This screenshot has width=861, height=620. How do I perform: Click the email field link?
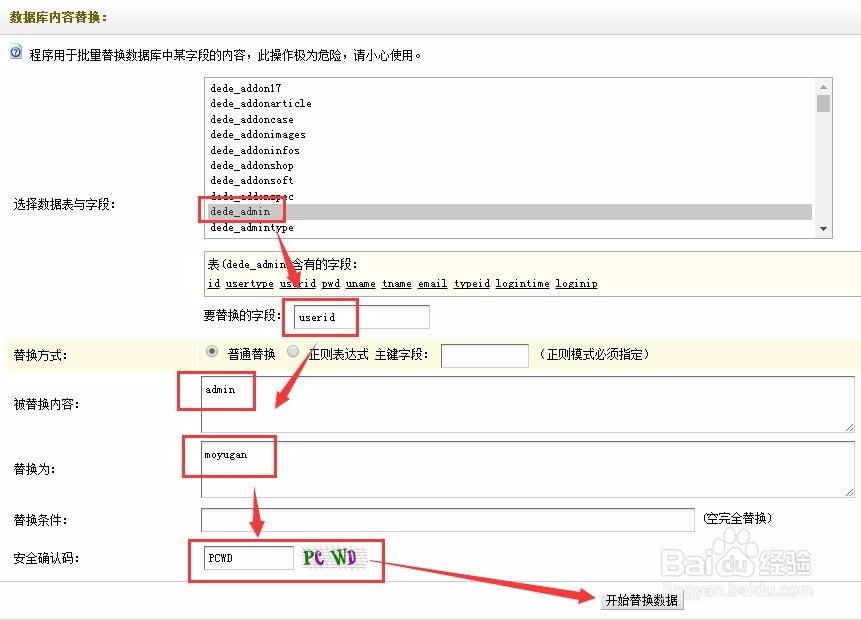[431, 283]
